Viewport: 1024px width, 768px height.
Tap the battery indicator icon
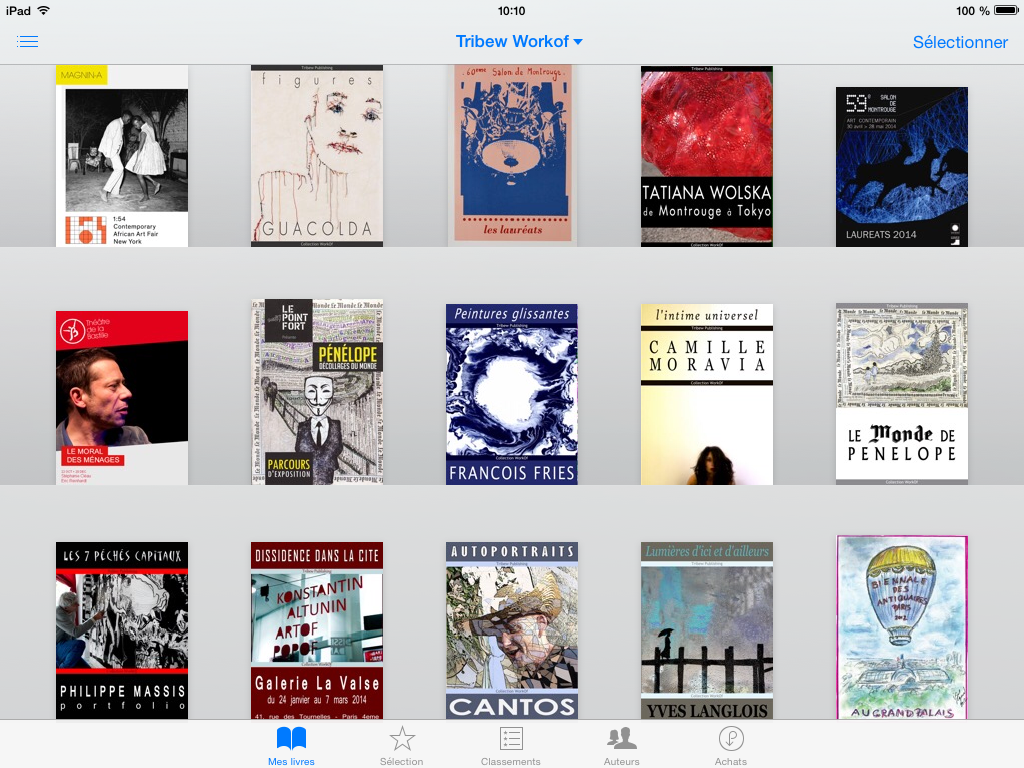(1006, 10)
